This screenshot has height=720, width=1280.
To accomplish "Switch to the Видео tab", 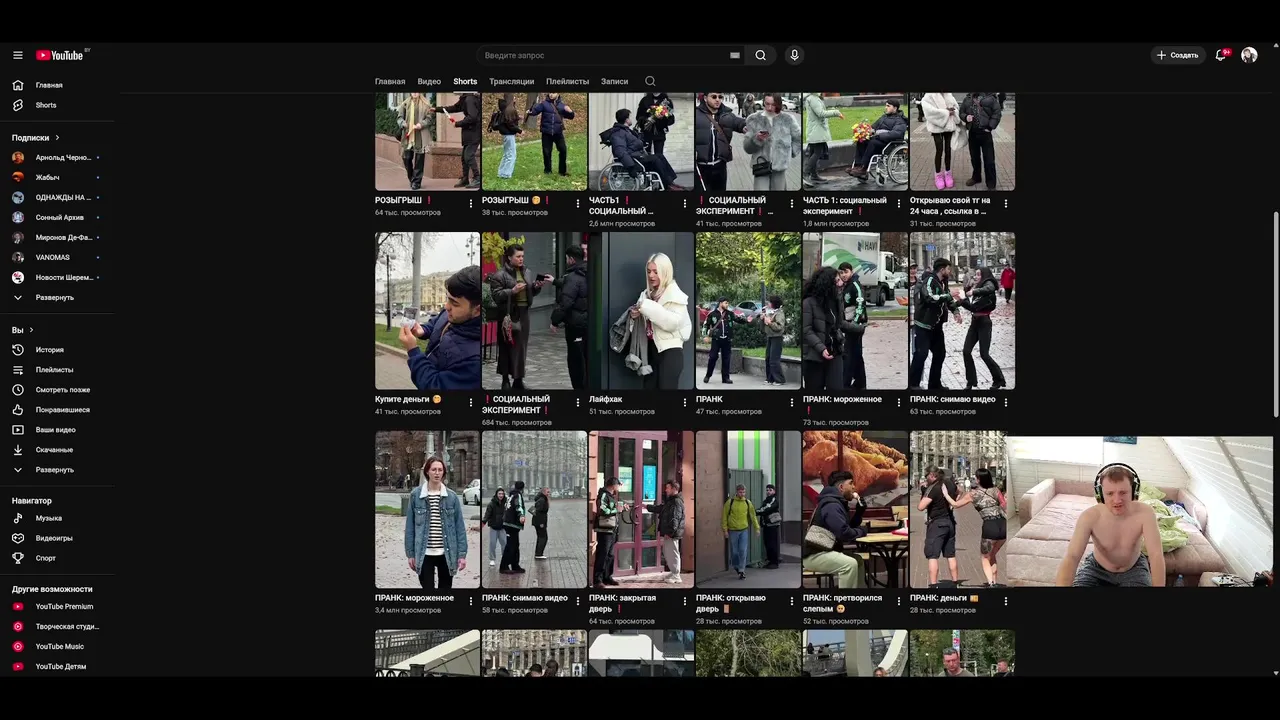I will 429,81.
